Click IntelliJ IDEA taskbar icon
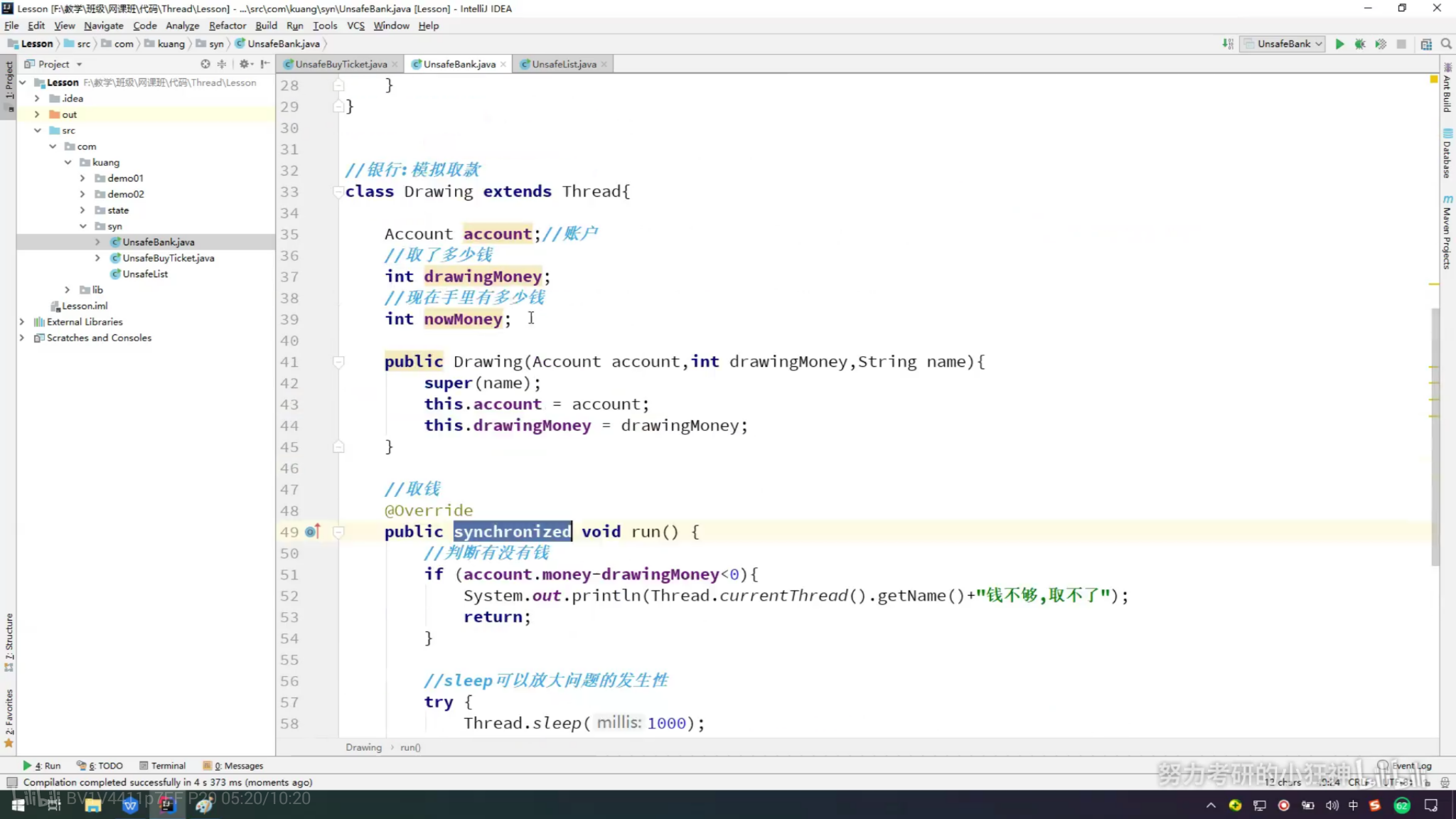 [167, 805]
